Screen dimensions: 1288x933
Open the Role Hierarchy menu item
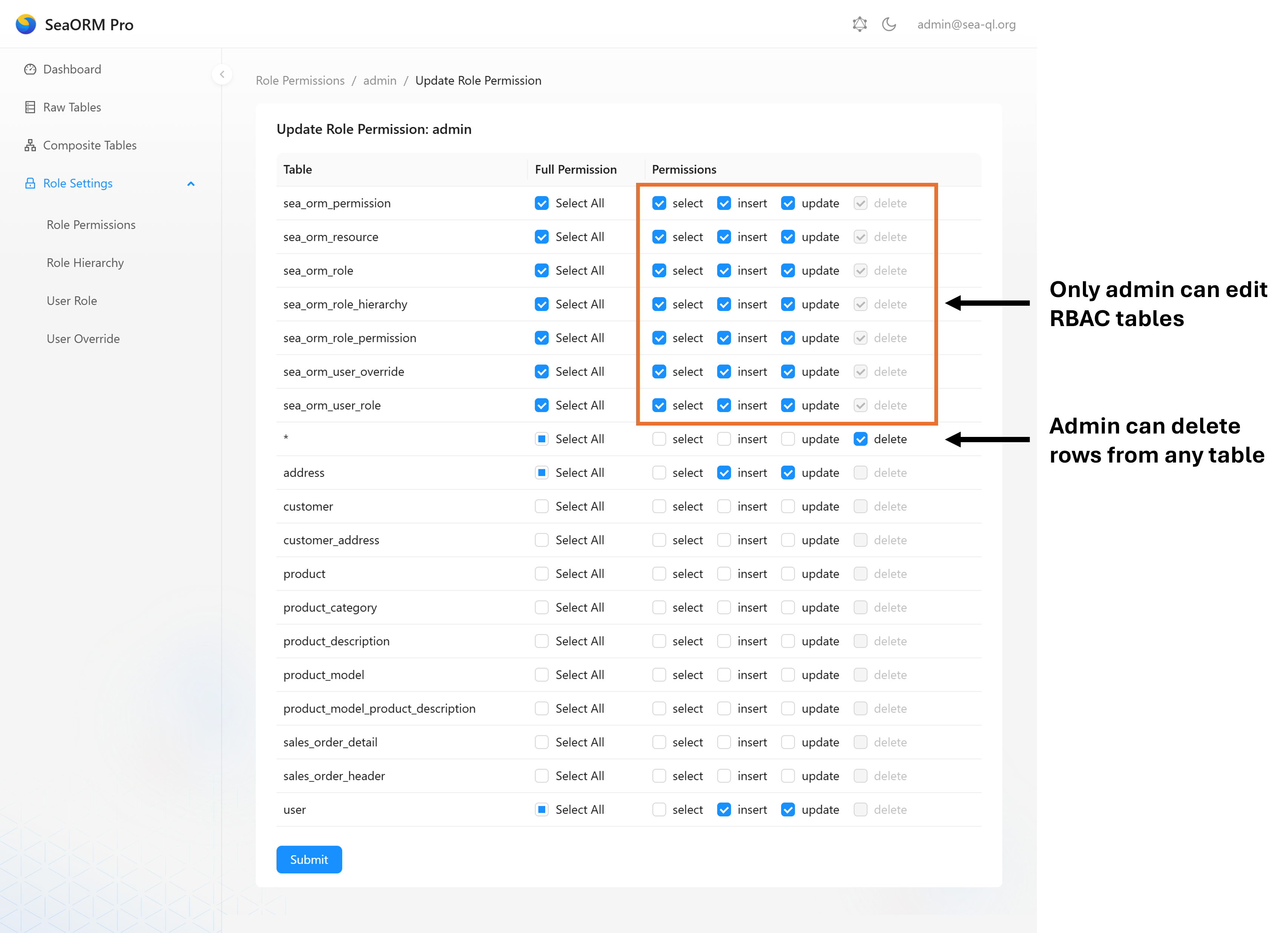click(x=85, y=263)
